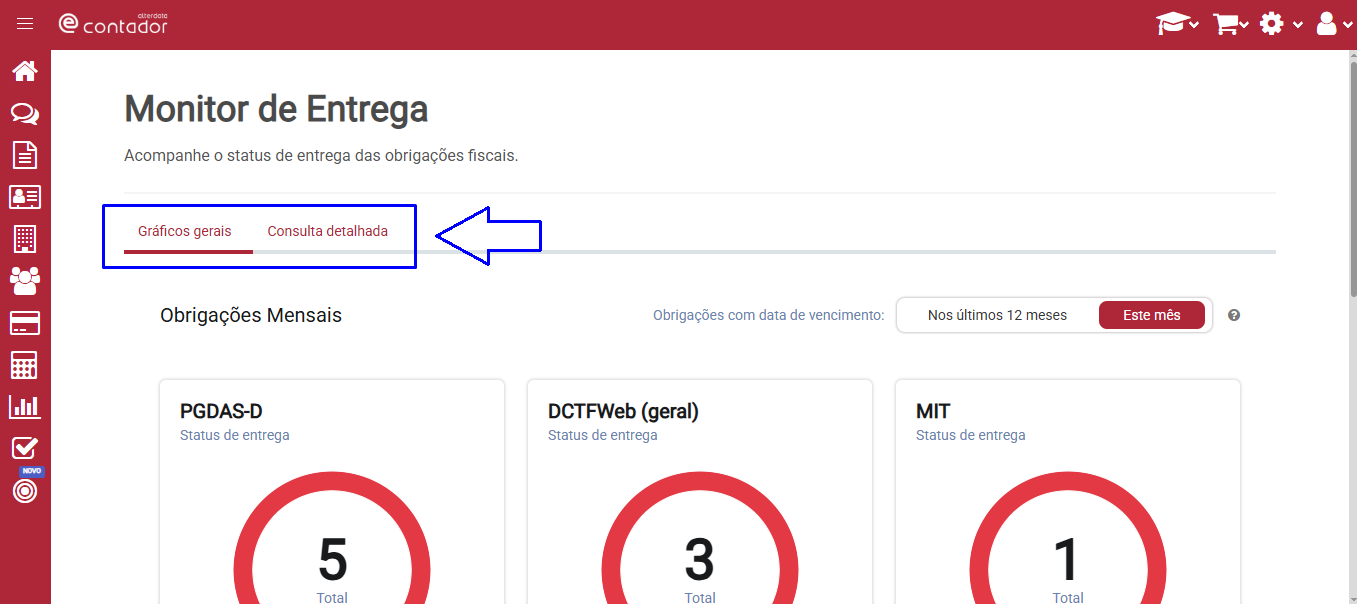Viewport: 1357px width, 604px height.
Task: Expand the settings gear dropdown
Action: click(1280, 24)
